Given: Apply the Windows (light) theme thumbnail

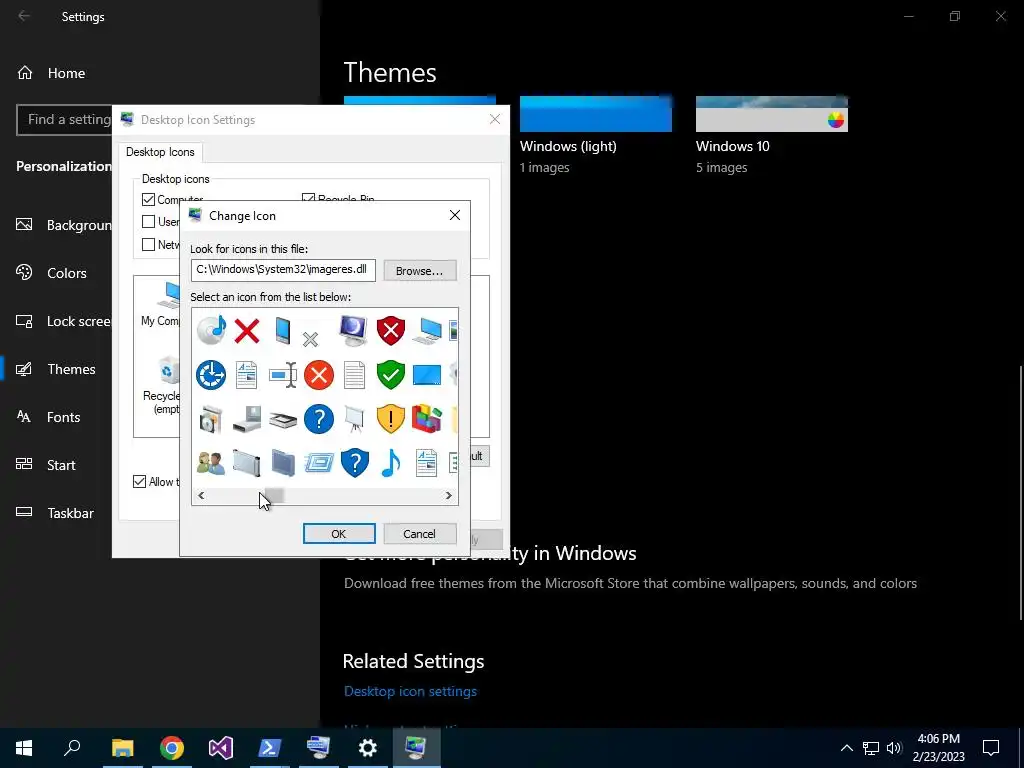Looking at the screenshot, I should point(596,114).
